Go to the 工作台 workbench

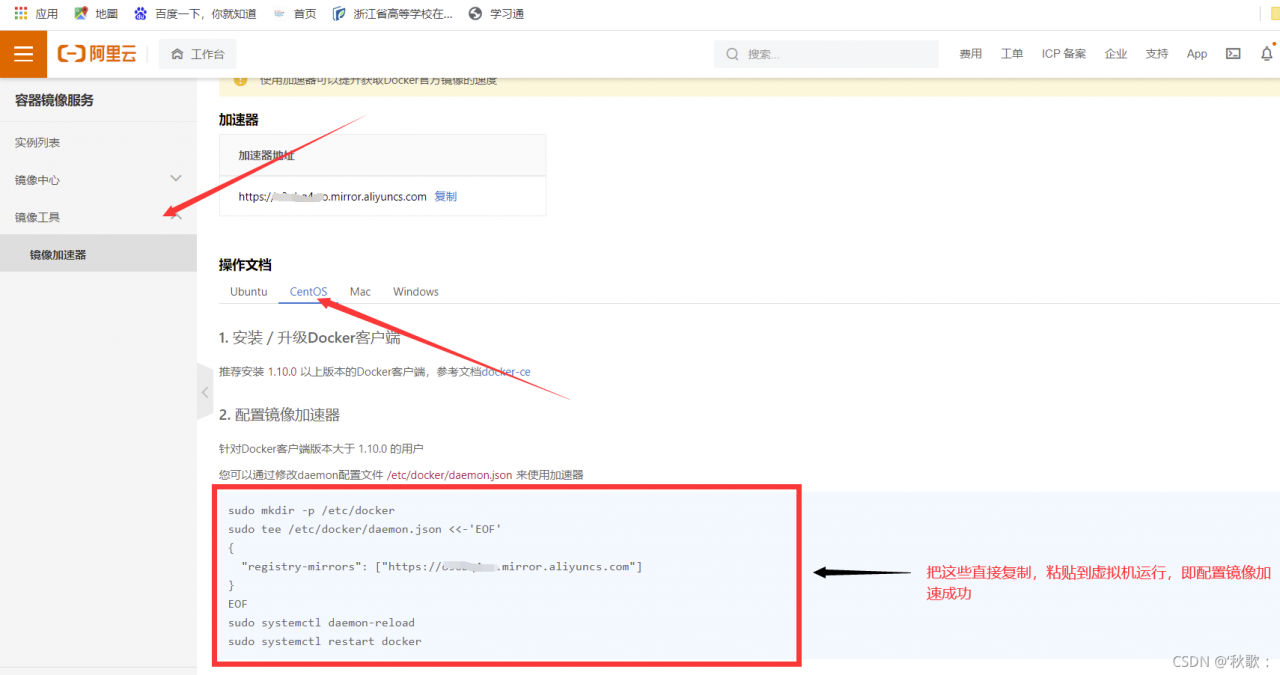(198, 54)
